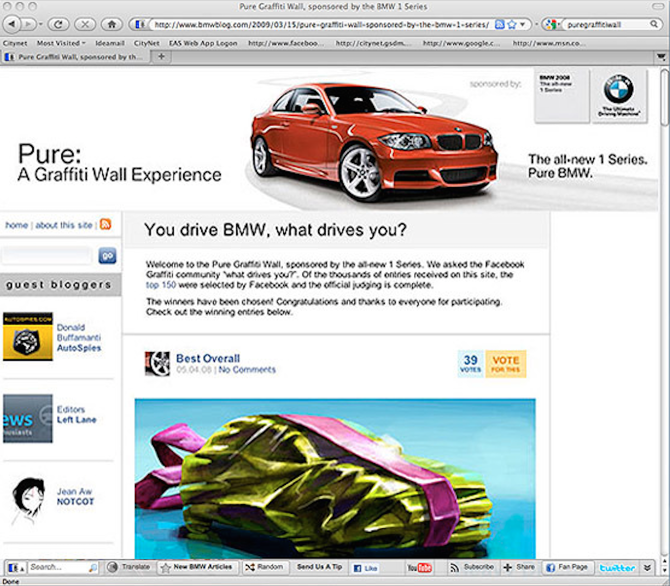Select the Pure Graffiti Wall tab
Screen dimensions: 670x586
click(x=76, y=57)
